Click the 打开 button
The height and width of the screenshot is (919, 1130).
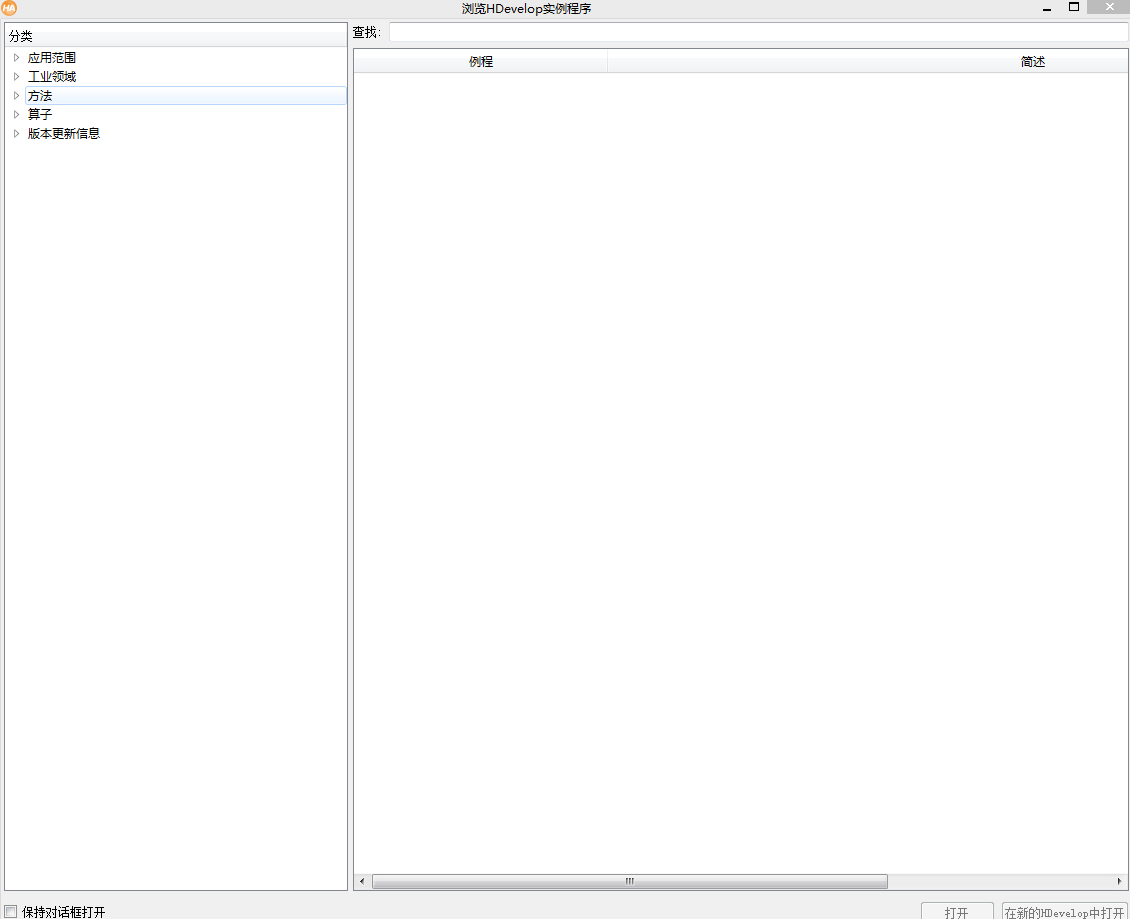[957, 911]
